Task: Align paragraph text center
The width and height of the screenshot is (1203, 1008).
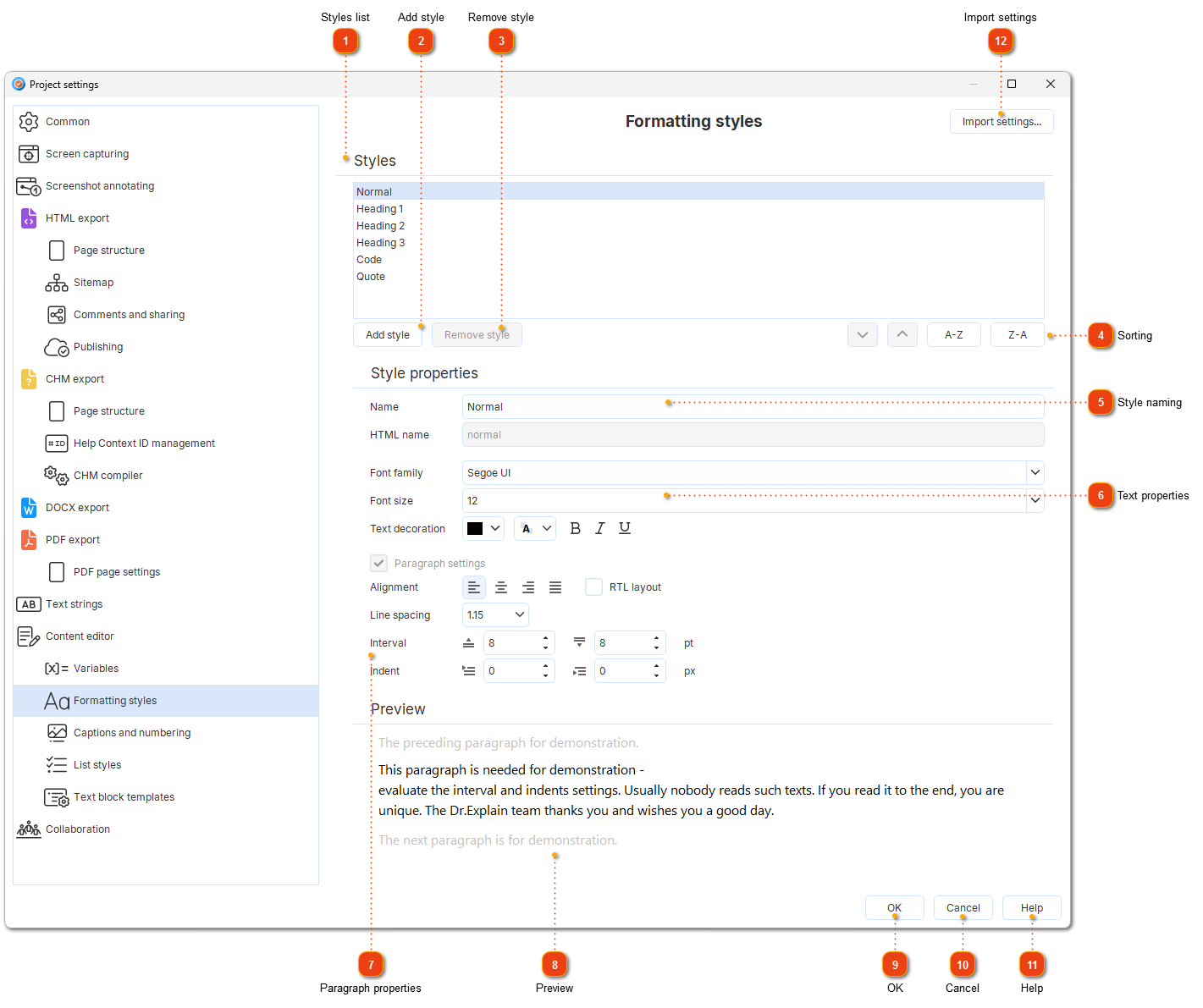Action: tap(501, 587)
